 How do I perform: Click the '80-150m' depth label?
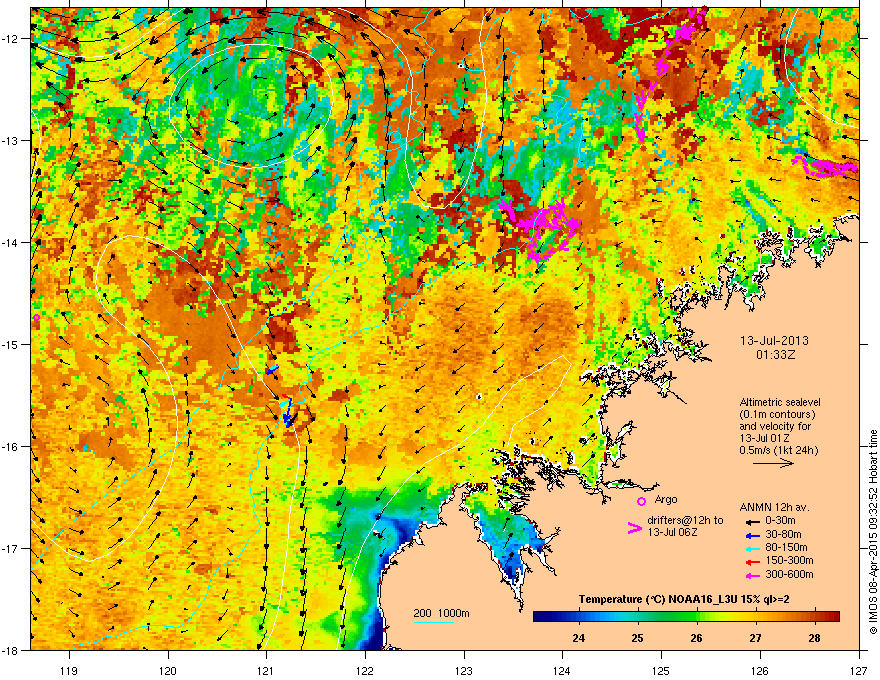[786, 548]
